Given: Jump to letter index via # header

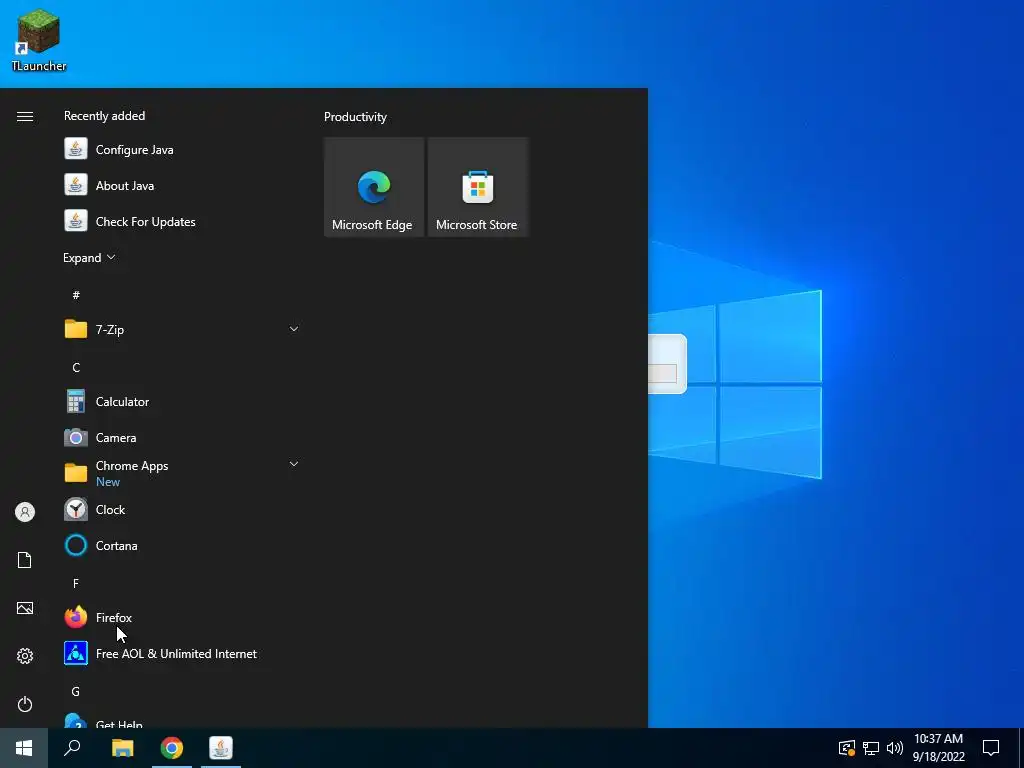Looking at the screenshot, I should (76, 295).
